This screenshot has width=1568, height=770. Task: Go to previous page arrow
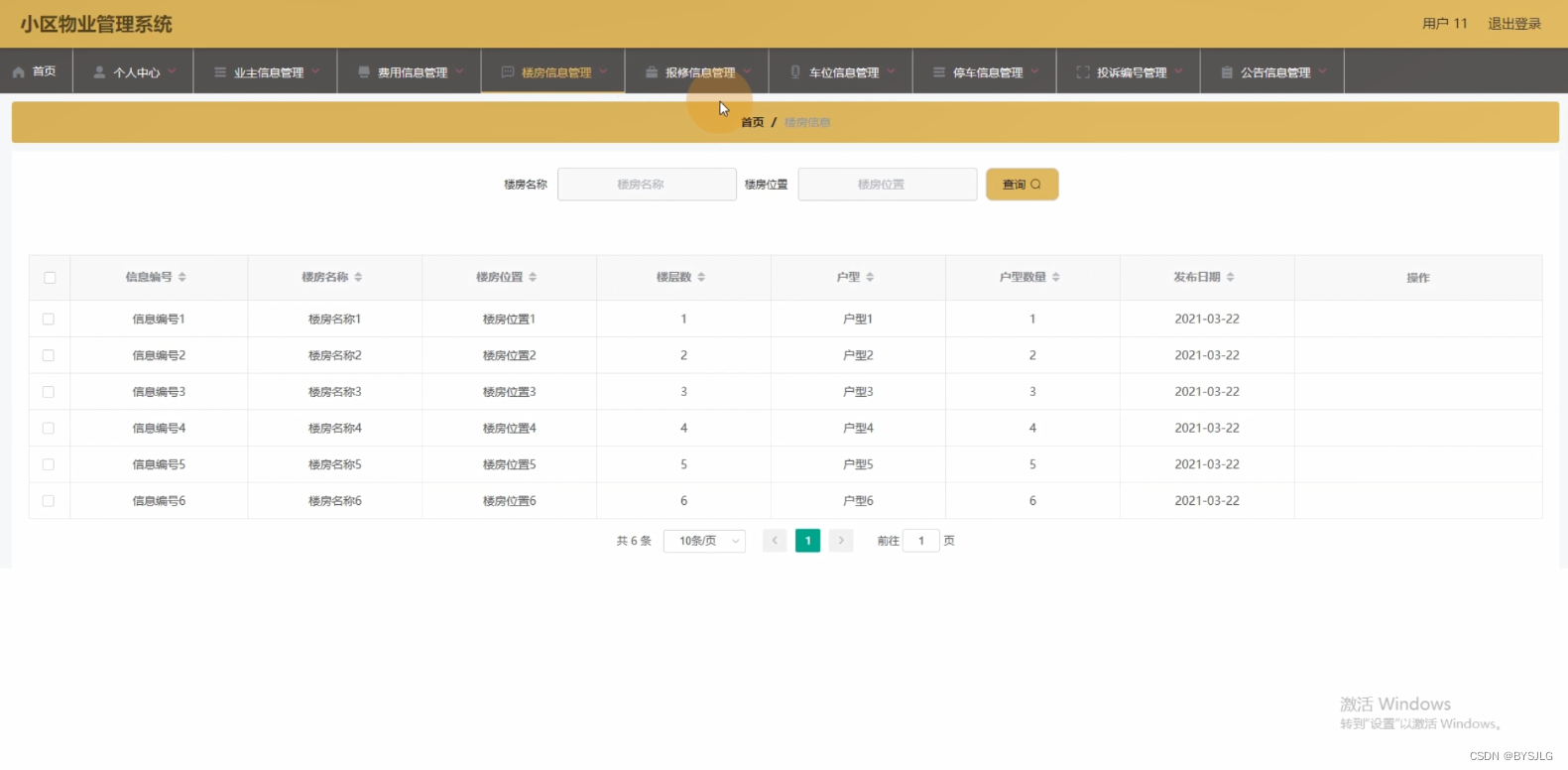[x=775, y=541]
